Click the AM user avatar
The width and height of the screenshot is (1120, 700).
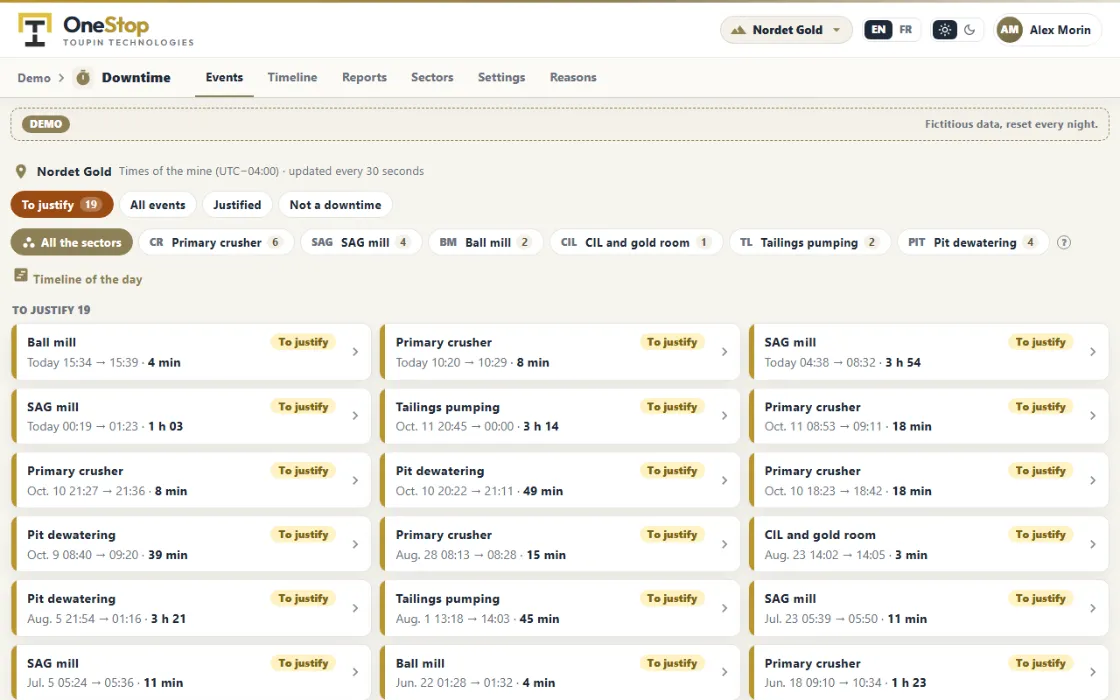[1009, 30]
